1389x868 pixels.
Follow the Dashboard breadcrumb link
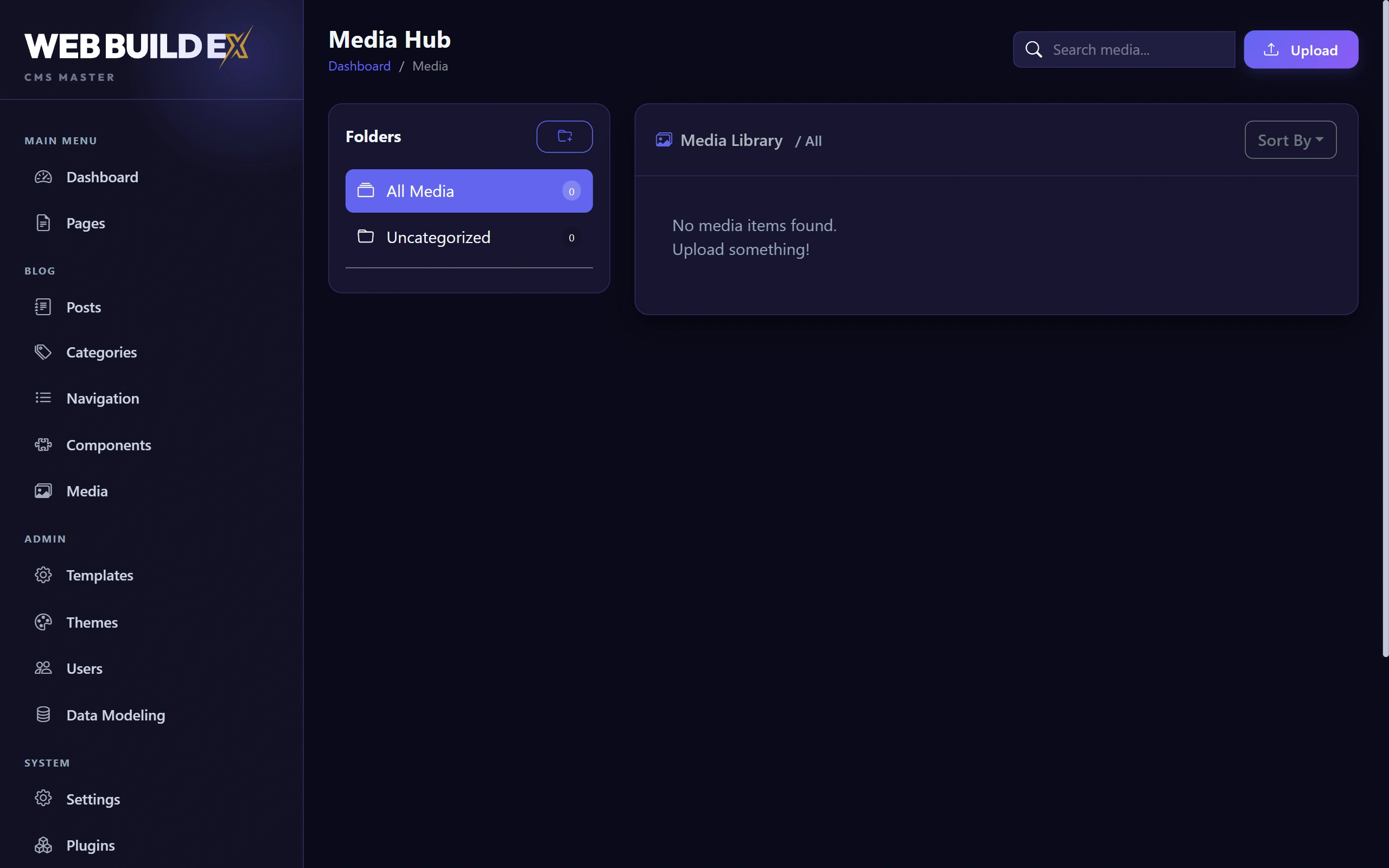(x=359, y=66)
